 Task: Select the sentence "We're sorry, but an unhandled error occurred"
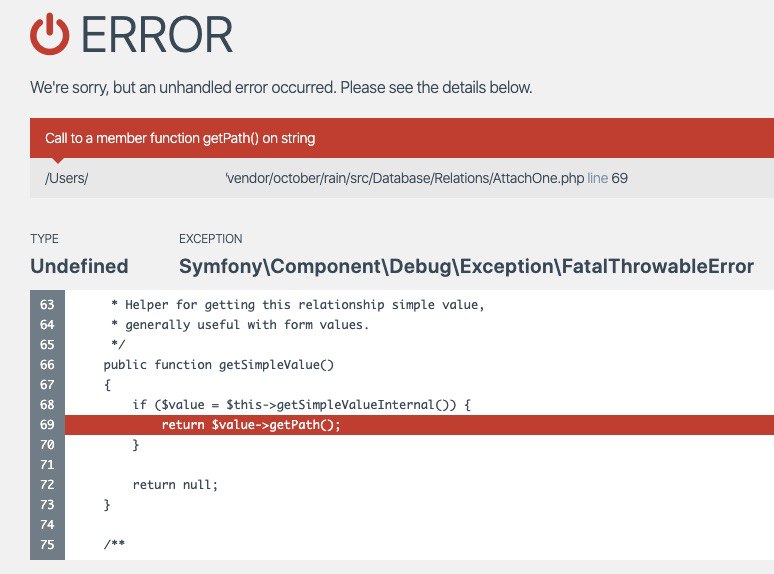click(183, 87)
